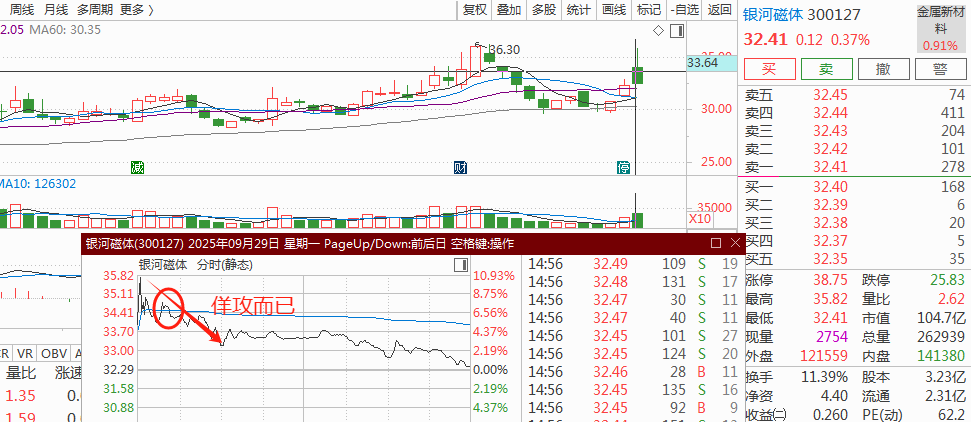
Task: Switch chart to 周线 weekly period
Action: point(22,9)
